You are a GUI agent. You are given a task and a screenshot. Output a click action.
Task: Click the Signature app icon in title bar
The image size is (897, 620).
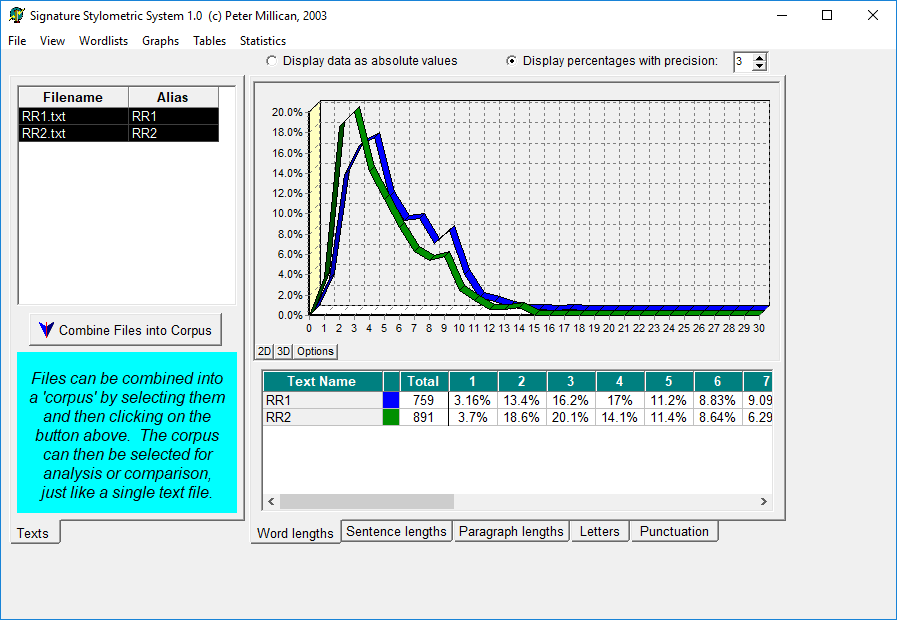pos(17,15)
